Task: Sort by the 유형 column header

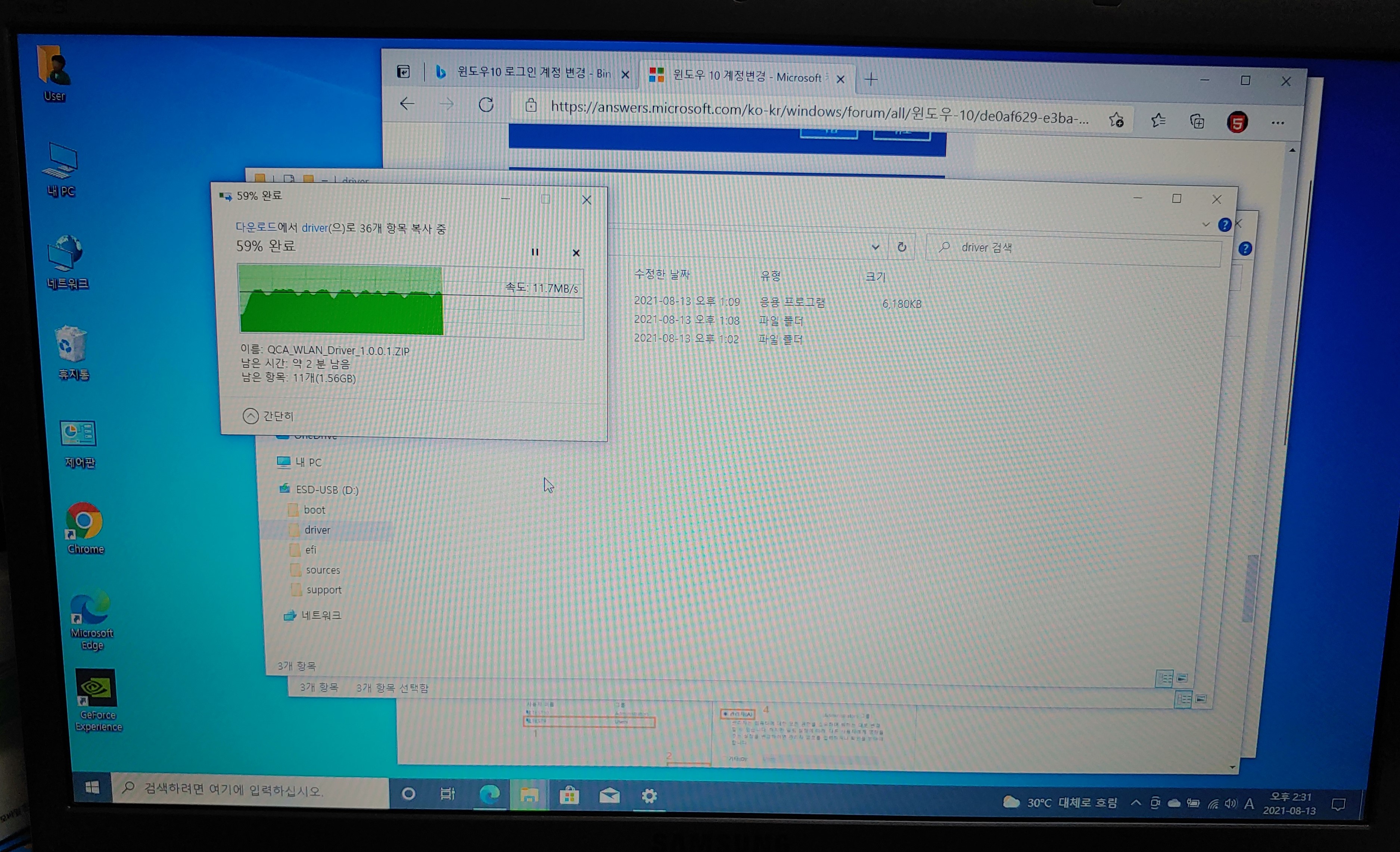Action: pos(770,276)
